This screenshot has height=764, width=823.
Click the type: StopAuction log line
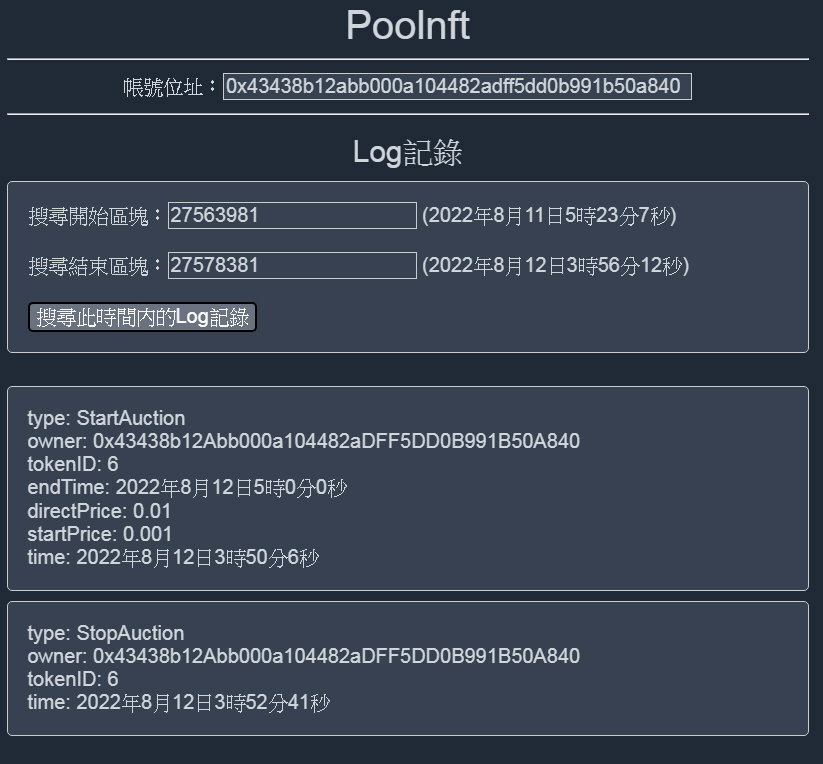coord(105,633)
